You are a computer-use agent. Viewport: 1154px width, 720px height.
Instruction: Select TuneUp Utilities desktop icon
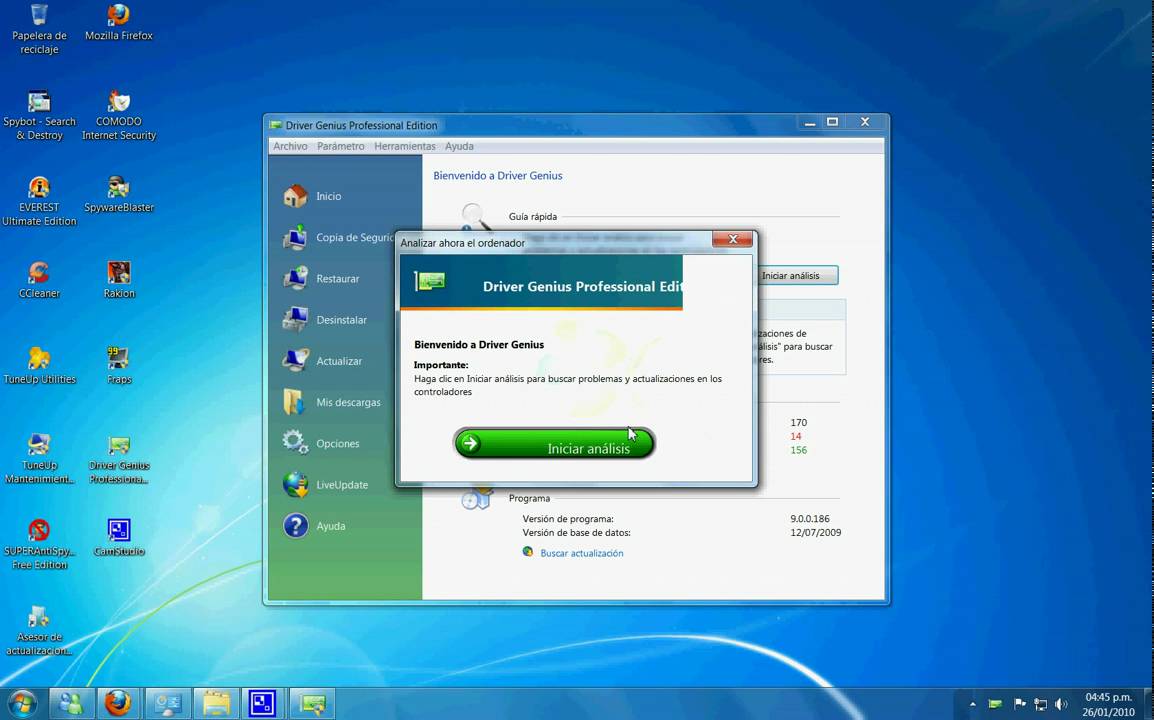click(39, 366)
